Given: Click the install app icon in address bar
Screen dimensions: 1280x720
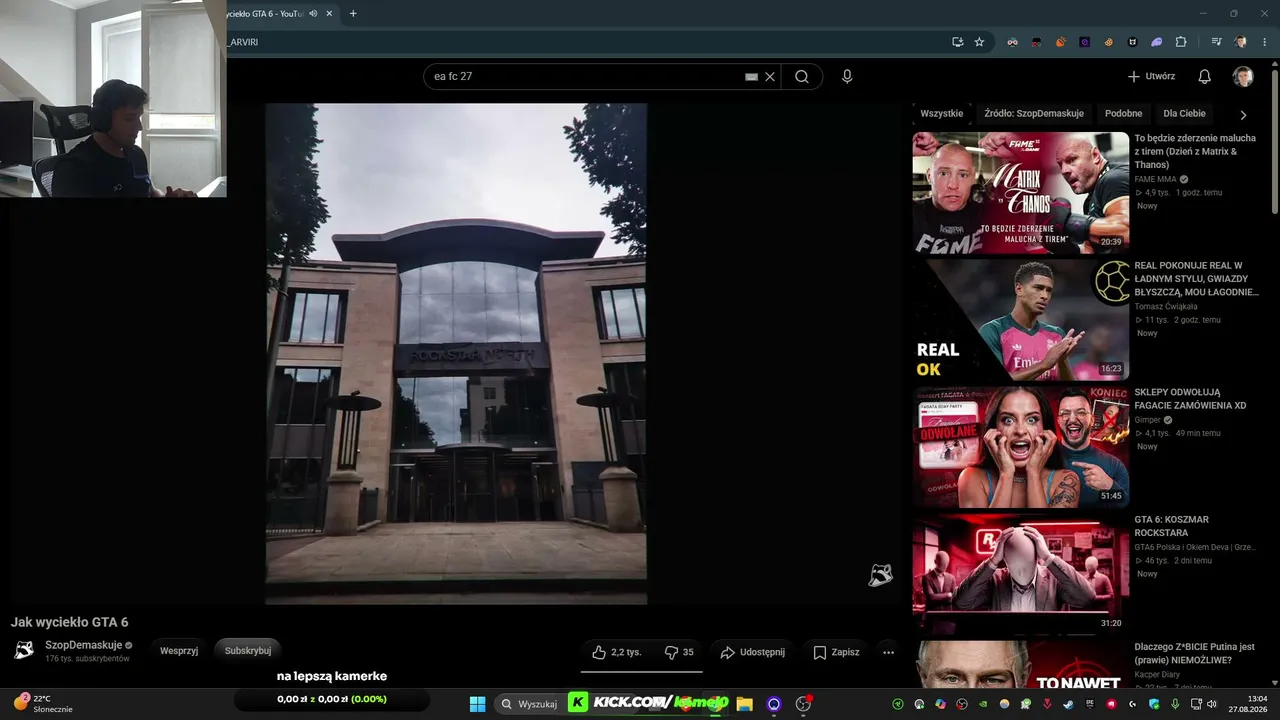Looking at the screenshot, I should tap(957, 42).
